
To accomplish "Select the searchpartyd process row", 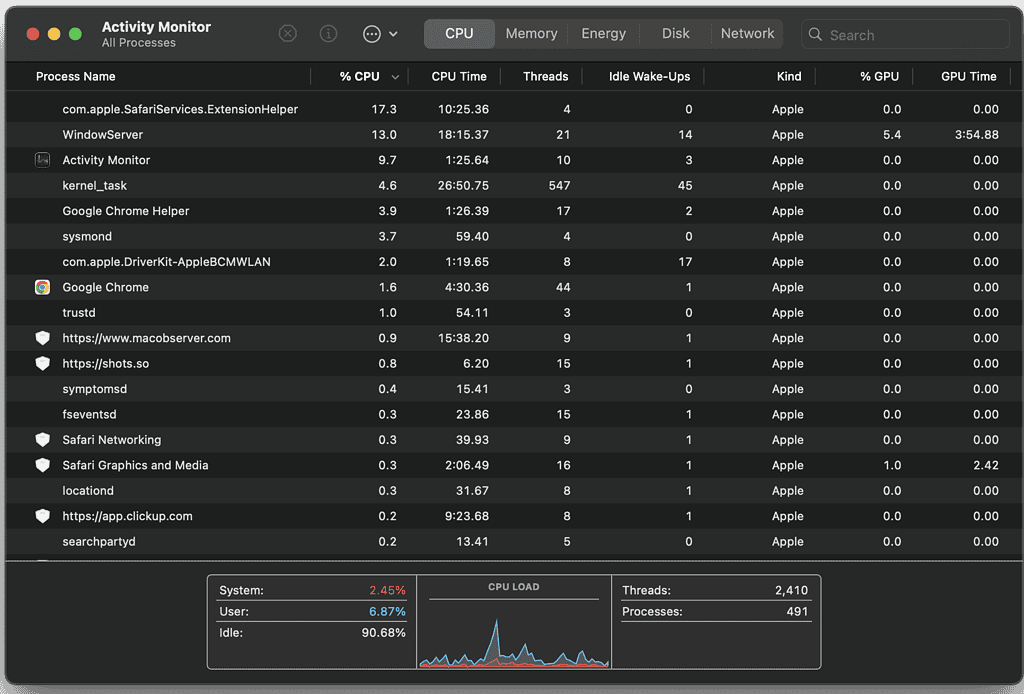I will tap(514, 542).
